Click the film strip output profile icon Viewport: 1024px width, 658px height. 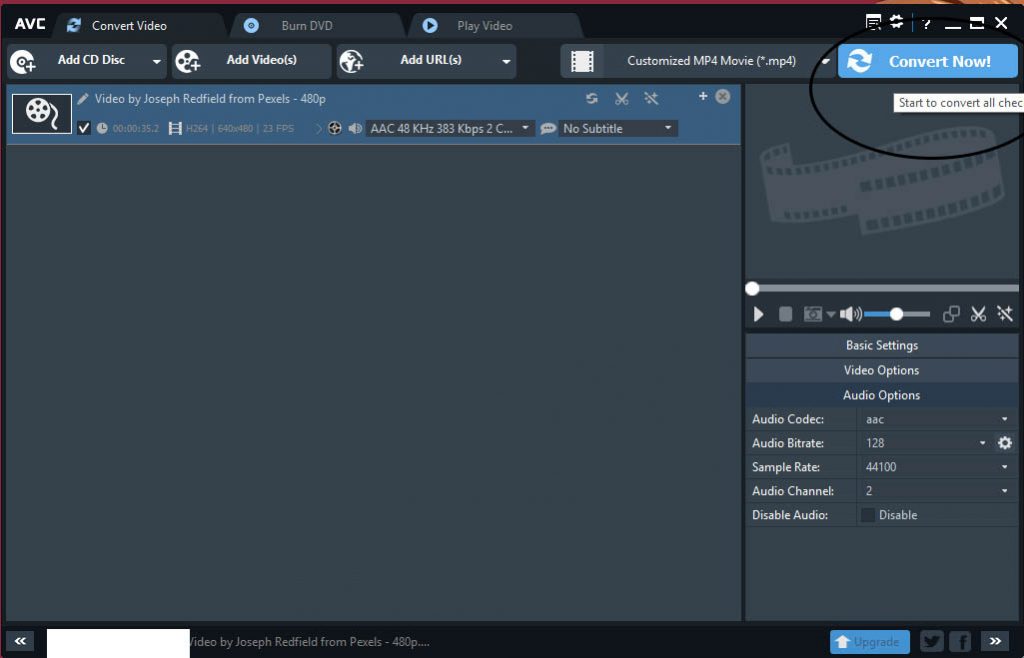pos(582,61)
